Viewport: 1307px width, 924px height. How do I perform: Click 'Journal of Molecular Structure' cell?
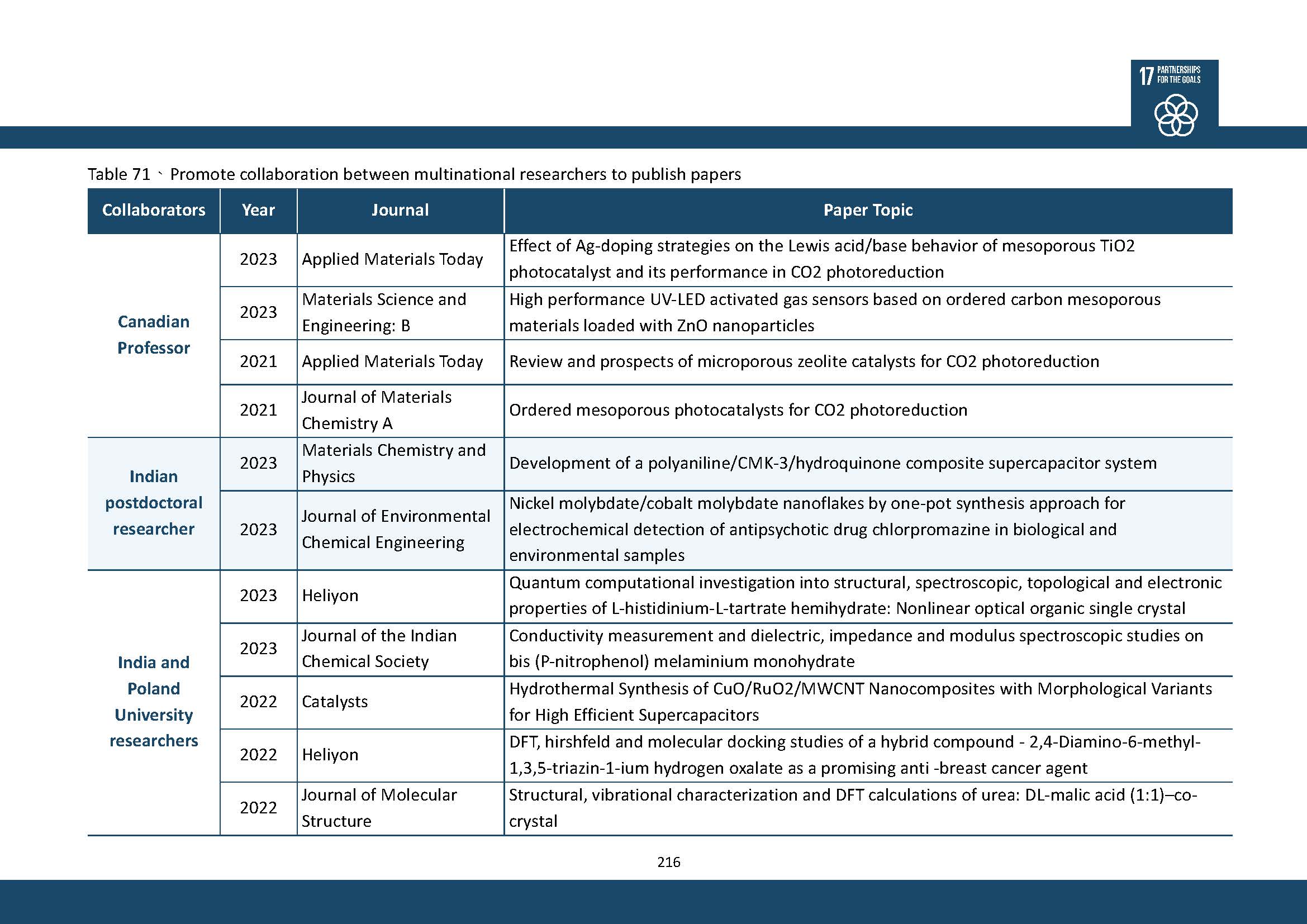point(400,808)
